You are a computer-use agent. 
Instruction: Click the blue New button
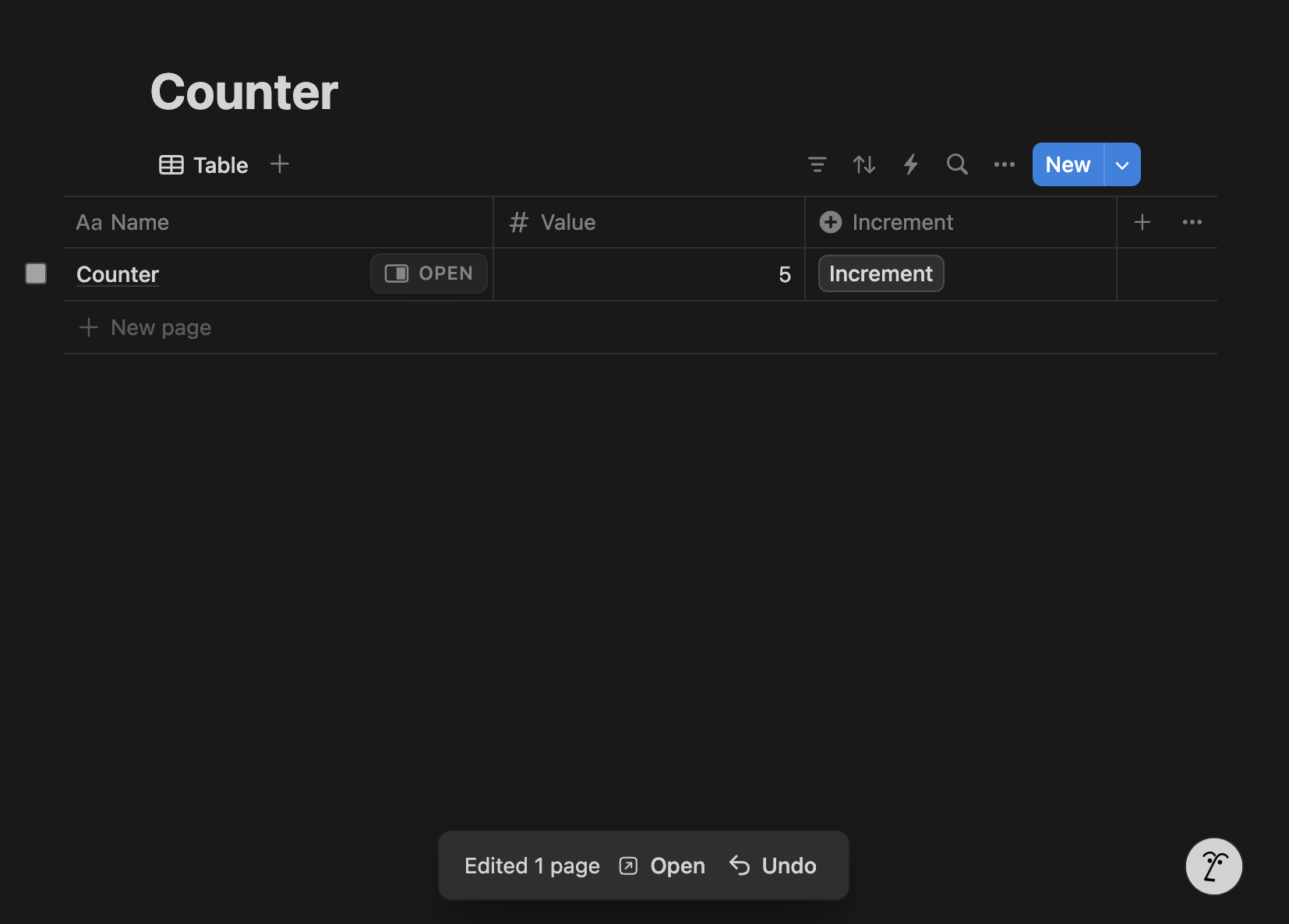coord(1067,164)
